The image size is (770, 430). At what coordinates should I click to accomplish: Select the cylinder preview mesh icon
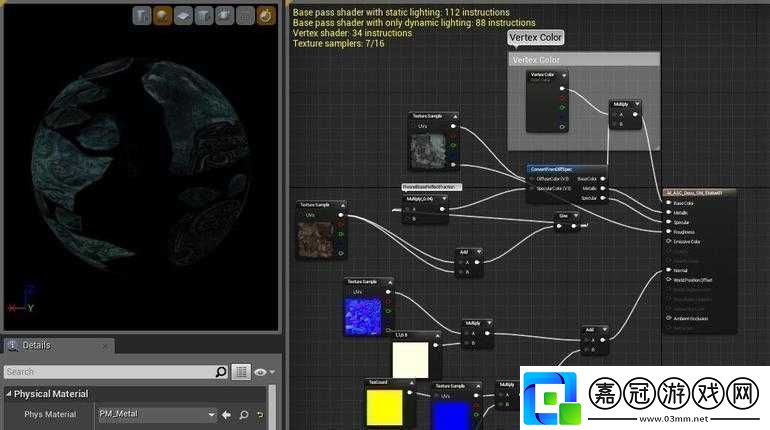pyautogui.click(x=141, y=16)
